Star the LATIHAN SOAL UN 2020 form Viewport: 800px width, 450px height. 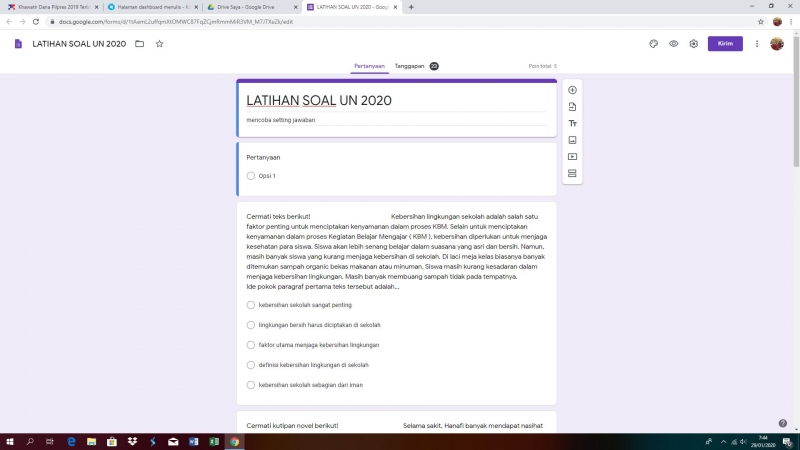click(159, 44)
